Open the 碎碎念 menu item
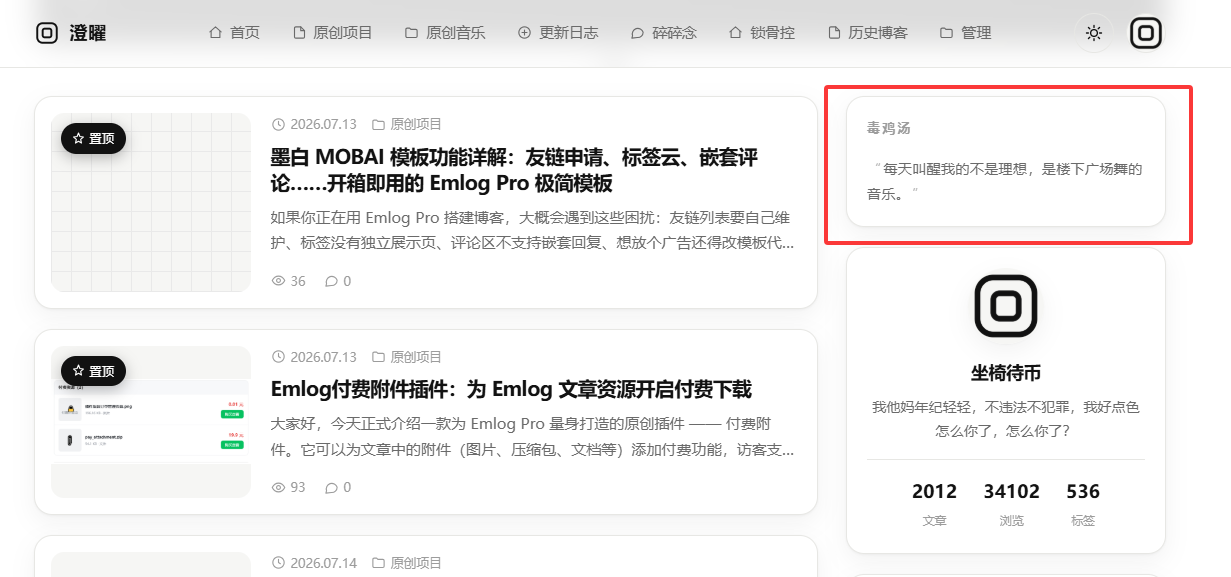Screen dimensions: 1231x577 pyautogui.click(x=663, y=33)
